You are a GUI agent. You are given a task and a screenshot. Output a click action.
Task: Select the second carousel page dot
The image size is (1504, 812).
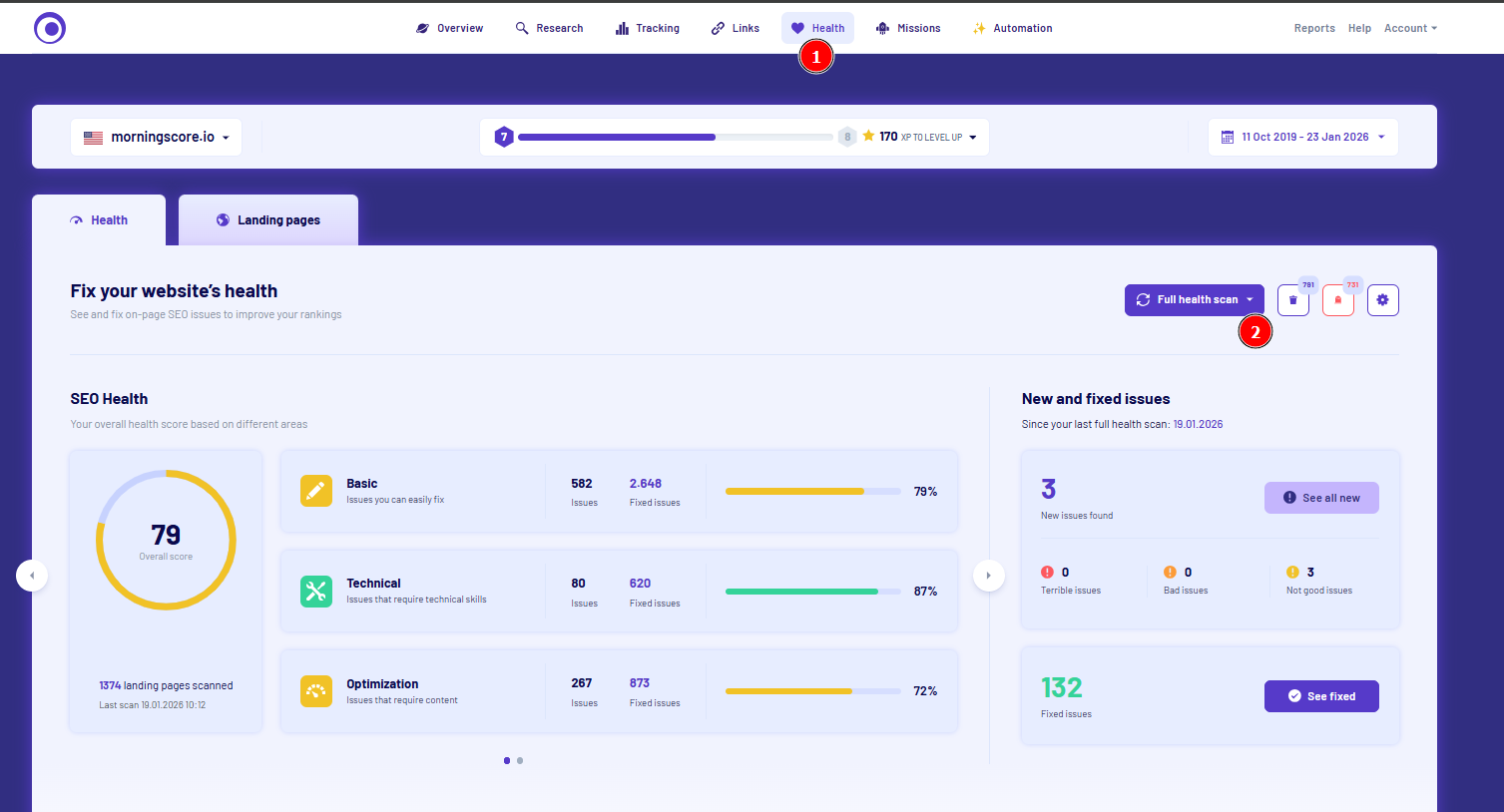coord(520,760)
